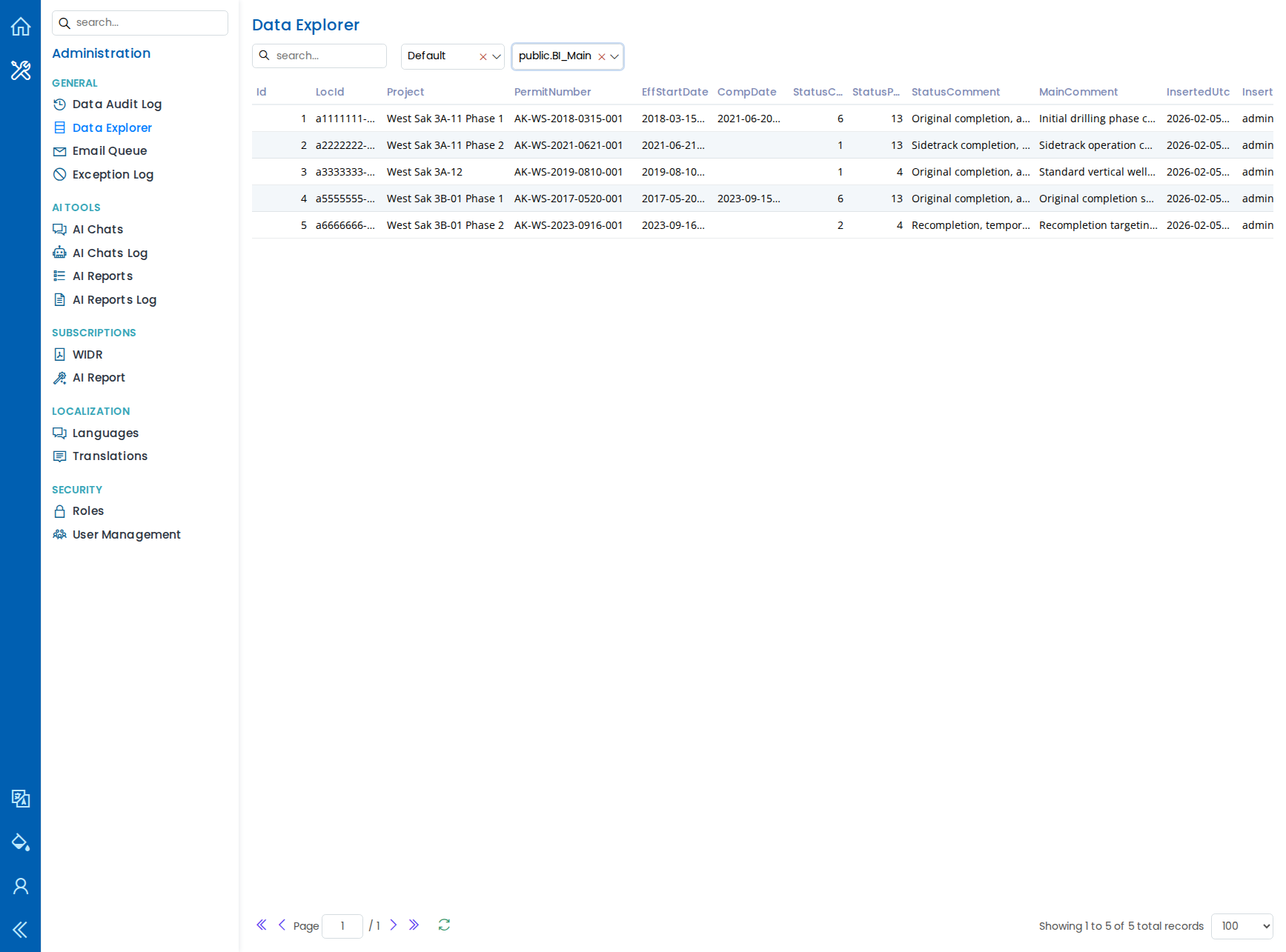1286x952 pixels.
Task: Go to the previous page arrow
Action: point(282,925)
